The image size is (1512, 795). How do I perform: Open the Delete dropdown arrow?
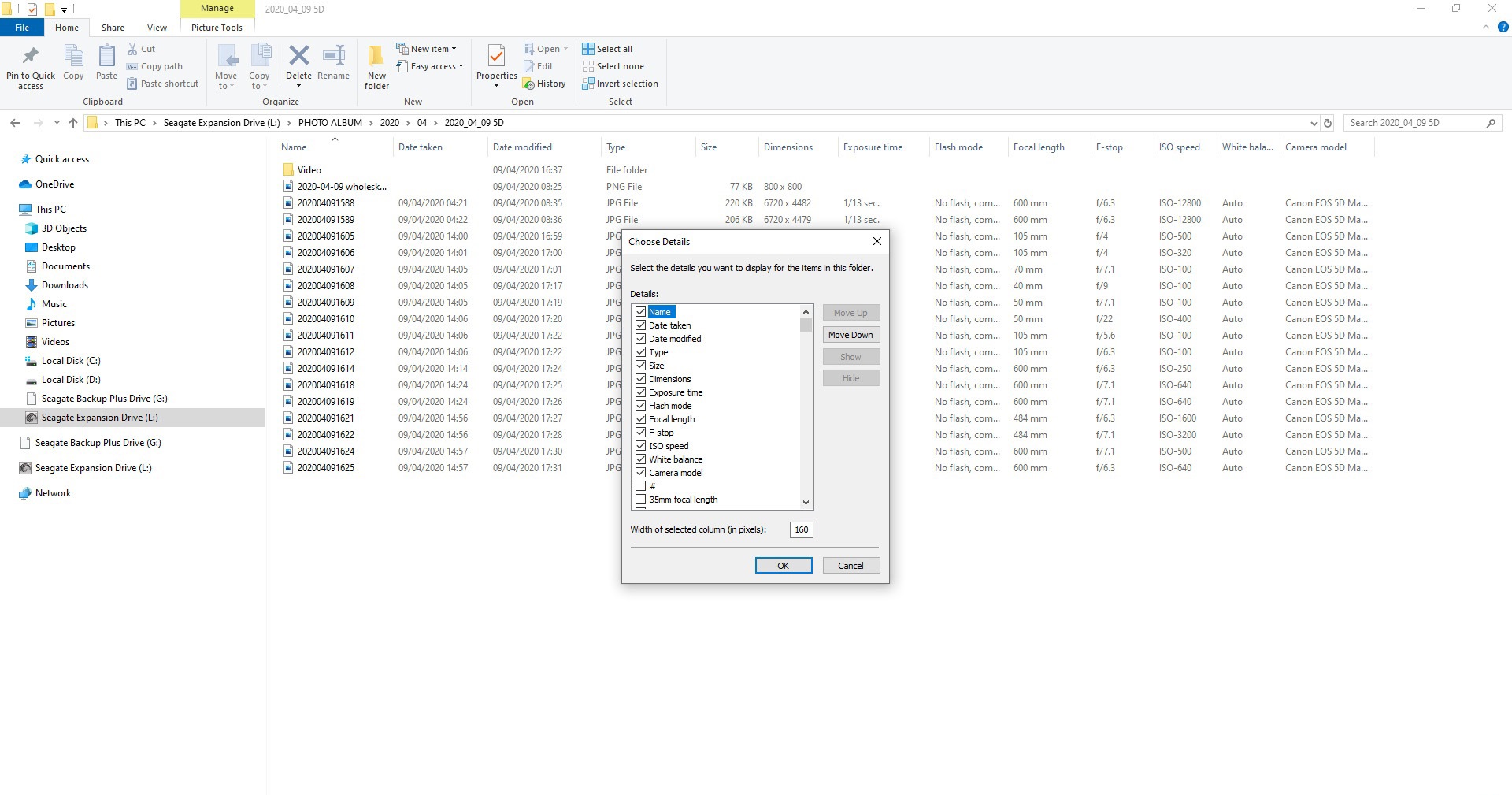pos(298,86)
